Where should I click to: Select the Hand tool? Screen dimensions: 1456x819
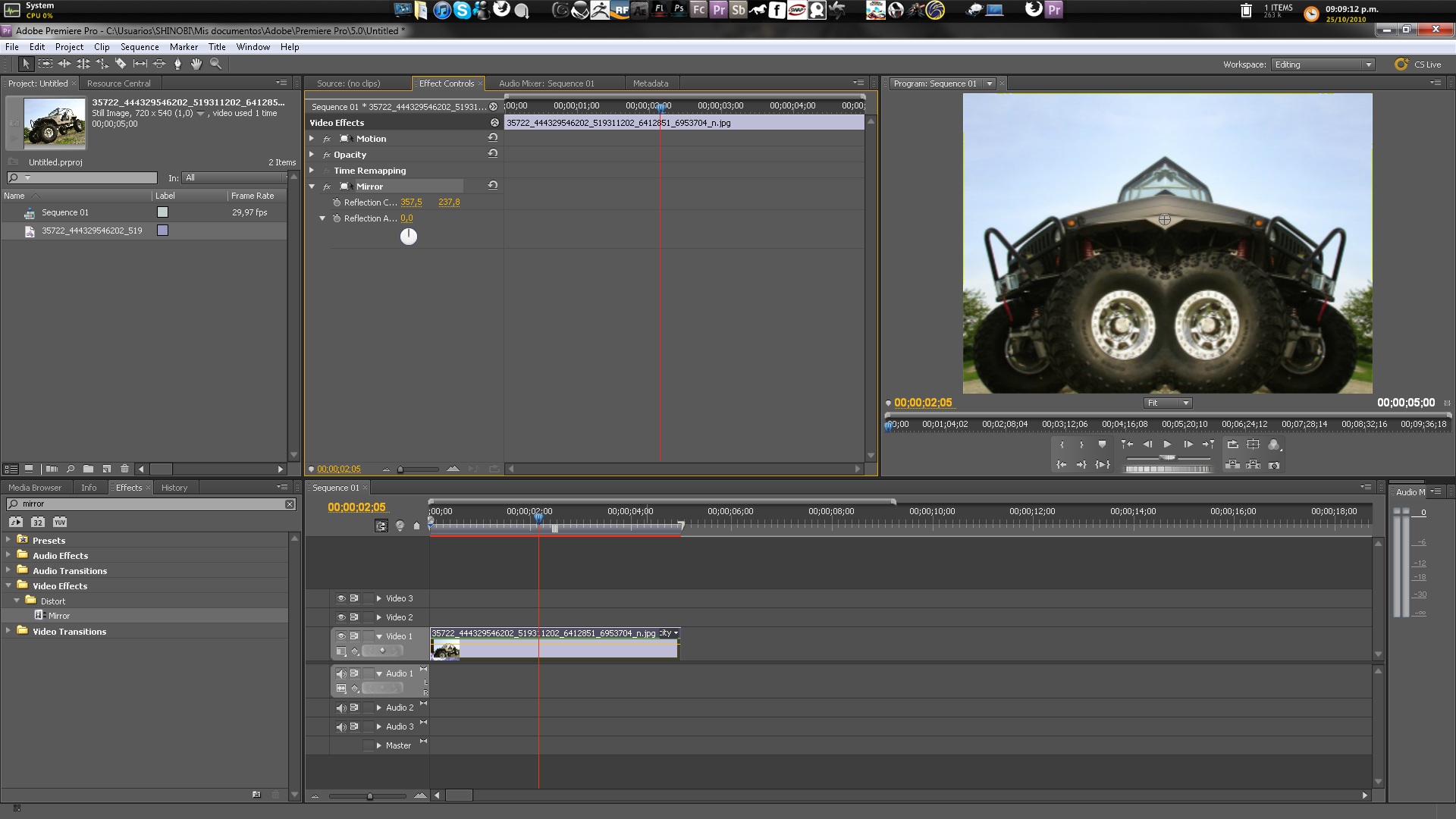(196, 64)
